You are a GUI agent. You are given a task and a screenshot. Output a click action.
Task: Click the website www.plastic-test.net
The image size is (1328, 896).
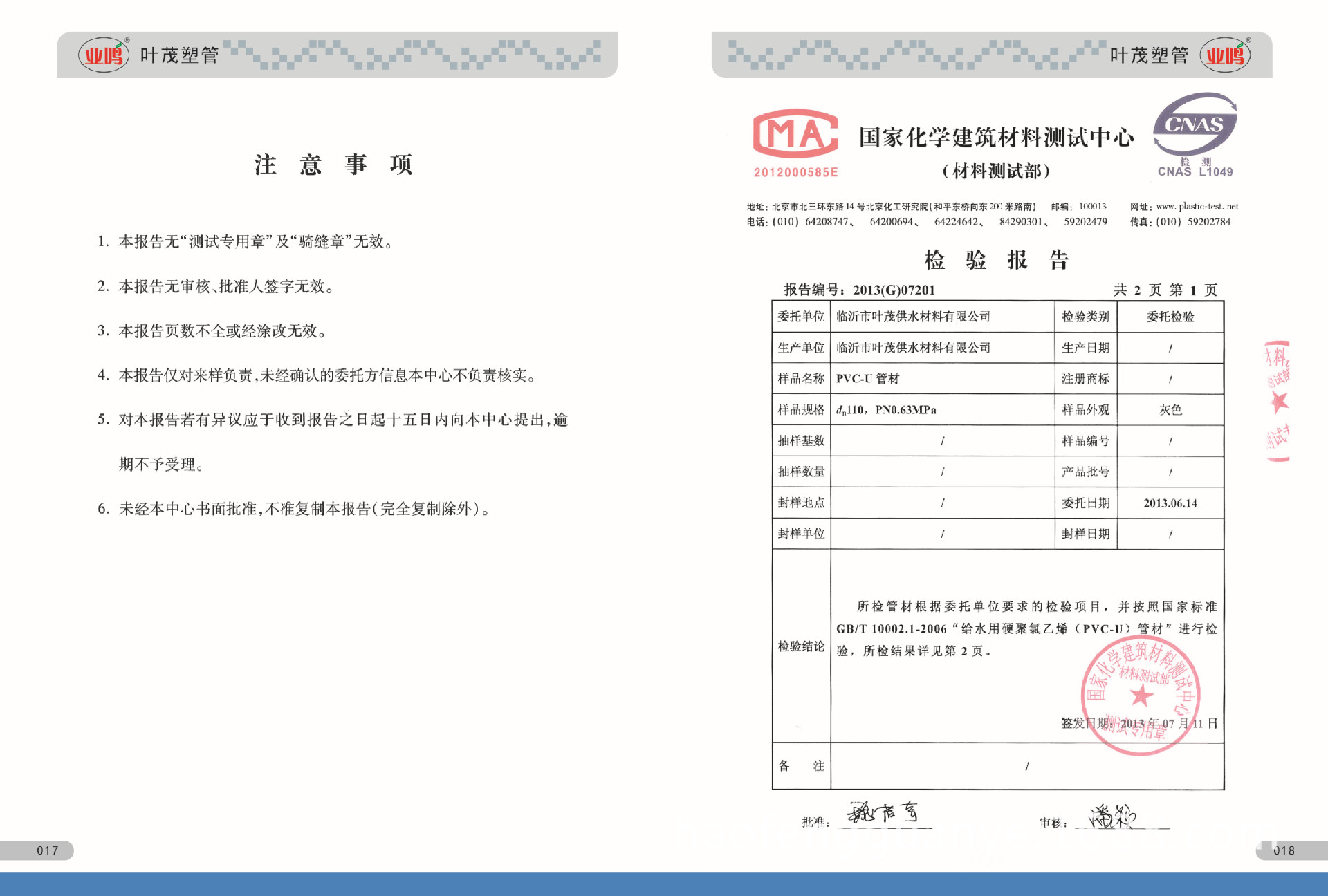click(x=1197, y=206)
